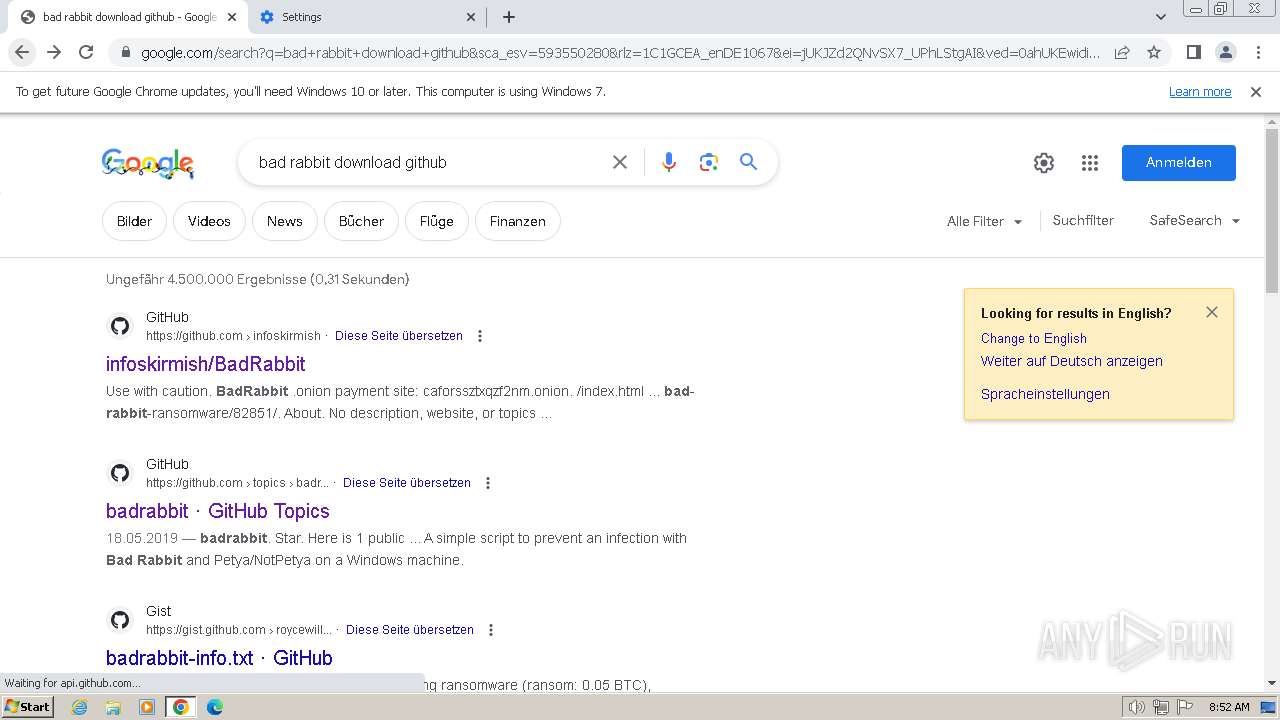
Task: Open the taskbar volume control
Action: 1137,707
